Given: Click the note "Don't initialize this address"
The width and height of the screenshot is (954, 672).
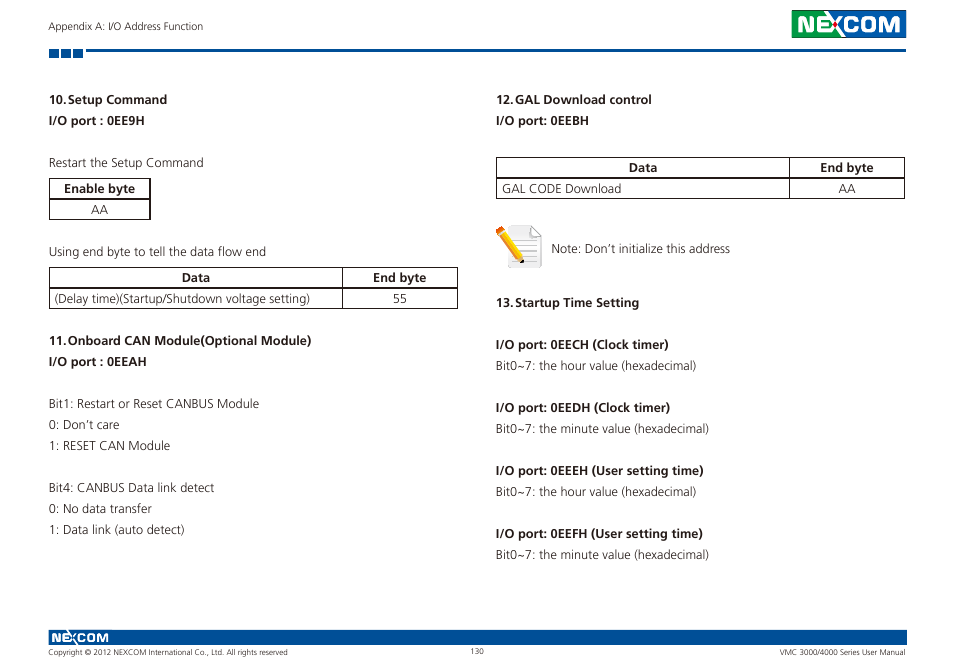Looking at the screenshot, I should pyautogui.click(x=641, y=249).
